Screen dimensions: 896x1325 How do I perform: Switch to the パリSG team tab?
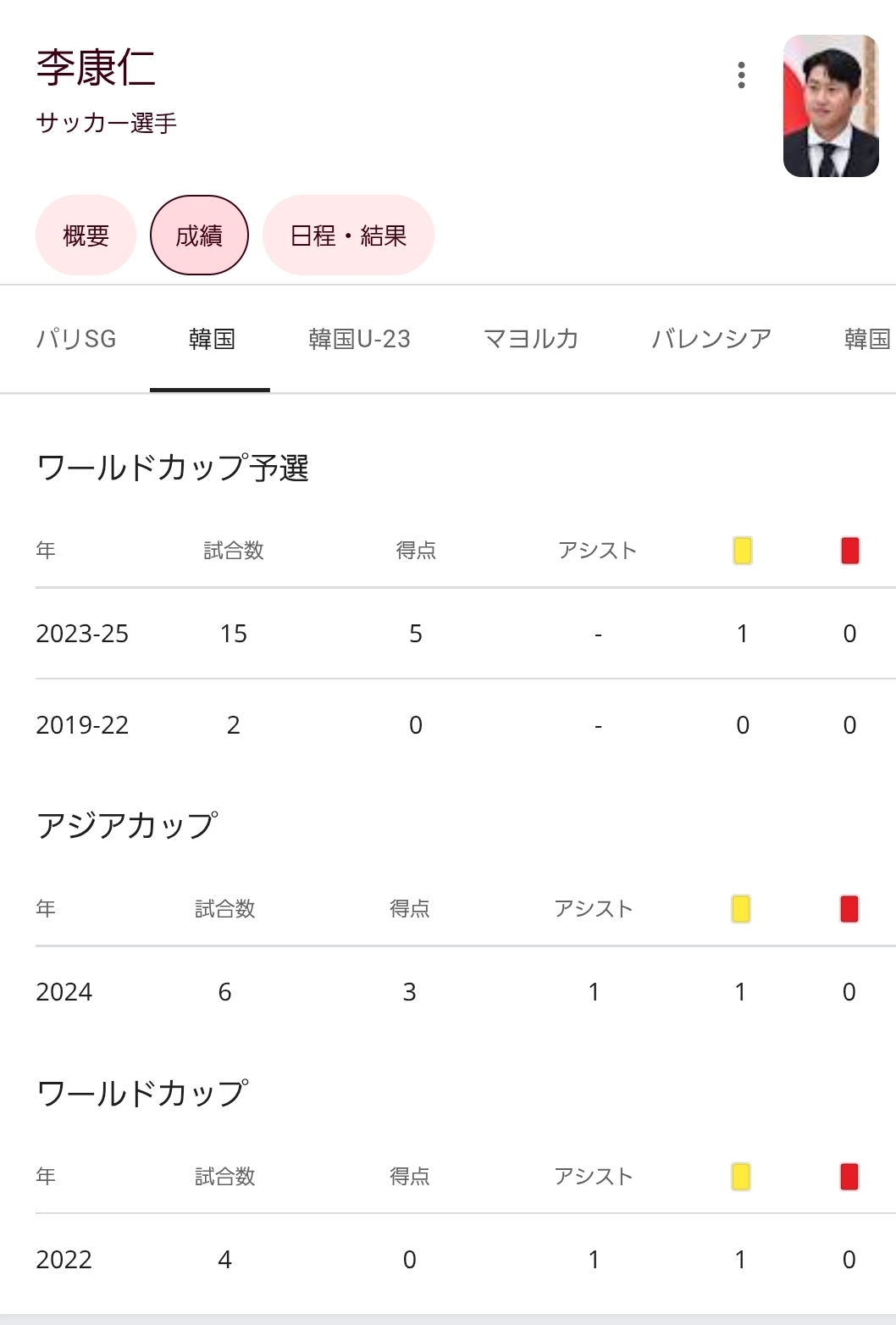pos(76,339)
